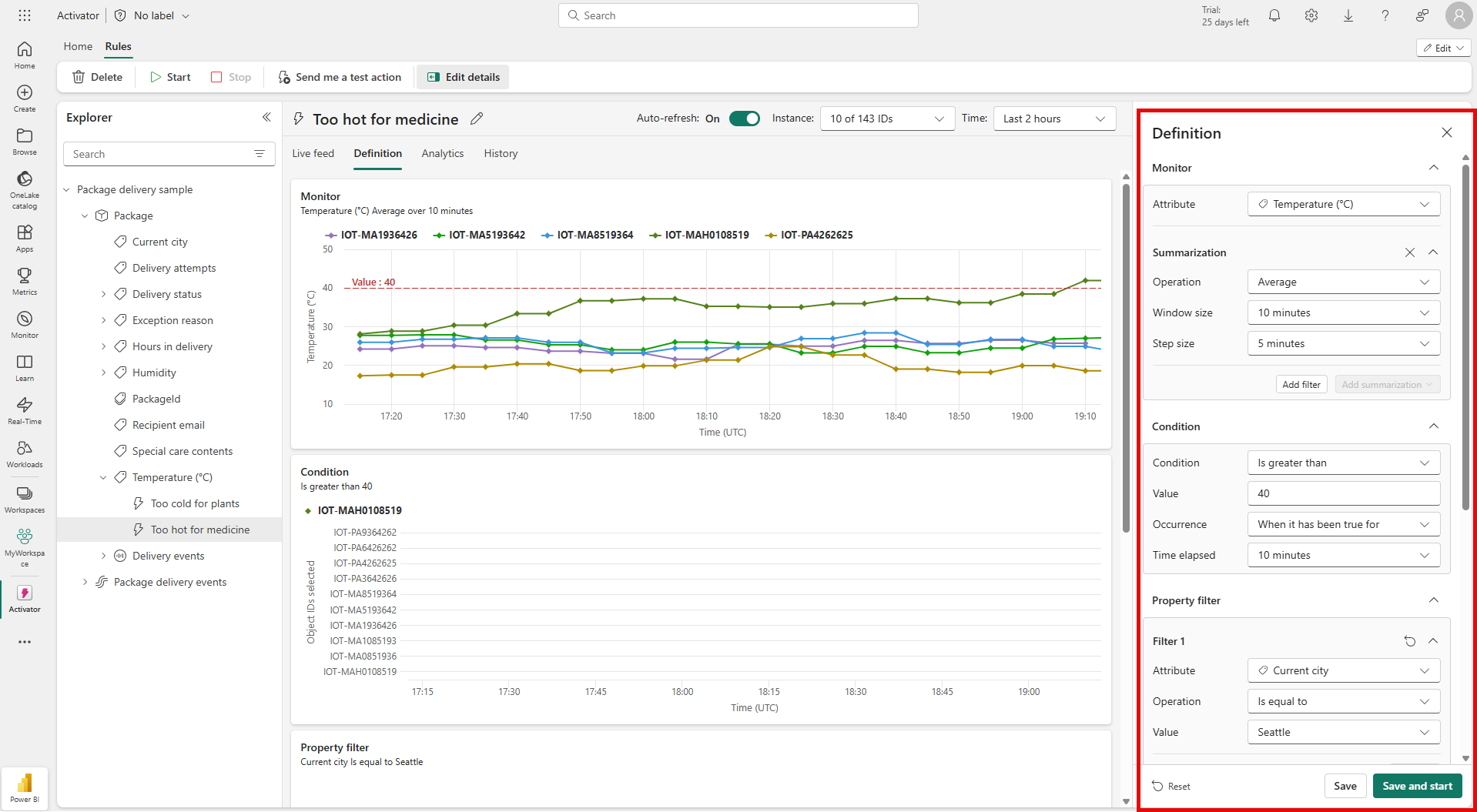
Task: Click Send me a test action
Action: click(x=340, y=77)
